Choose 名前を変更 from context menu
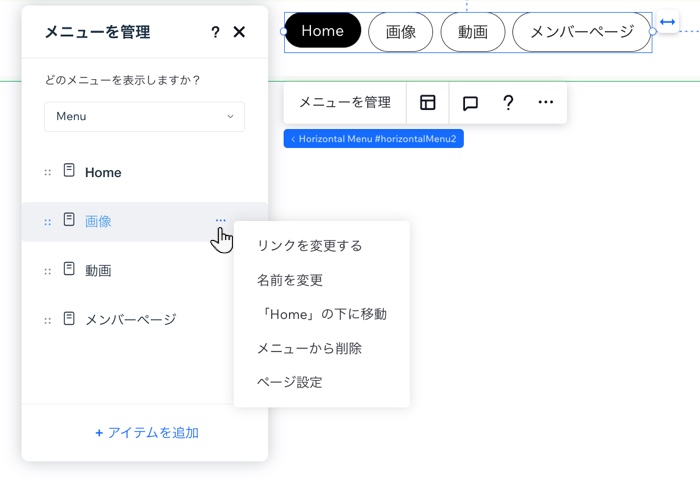This screenshot has height=480, width=700. click(x=290, y=280)
